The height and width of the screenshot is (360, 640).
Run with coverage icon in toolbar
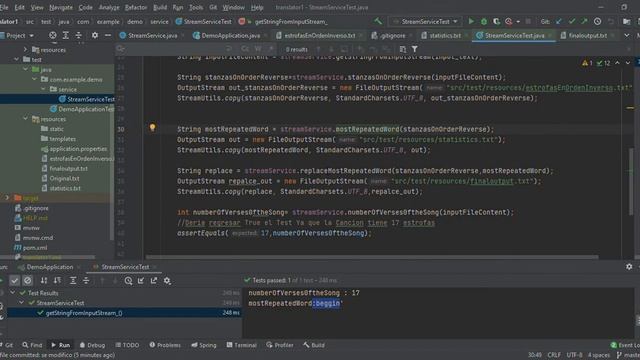coord(496,21)
